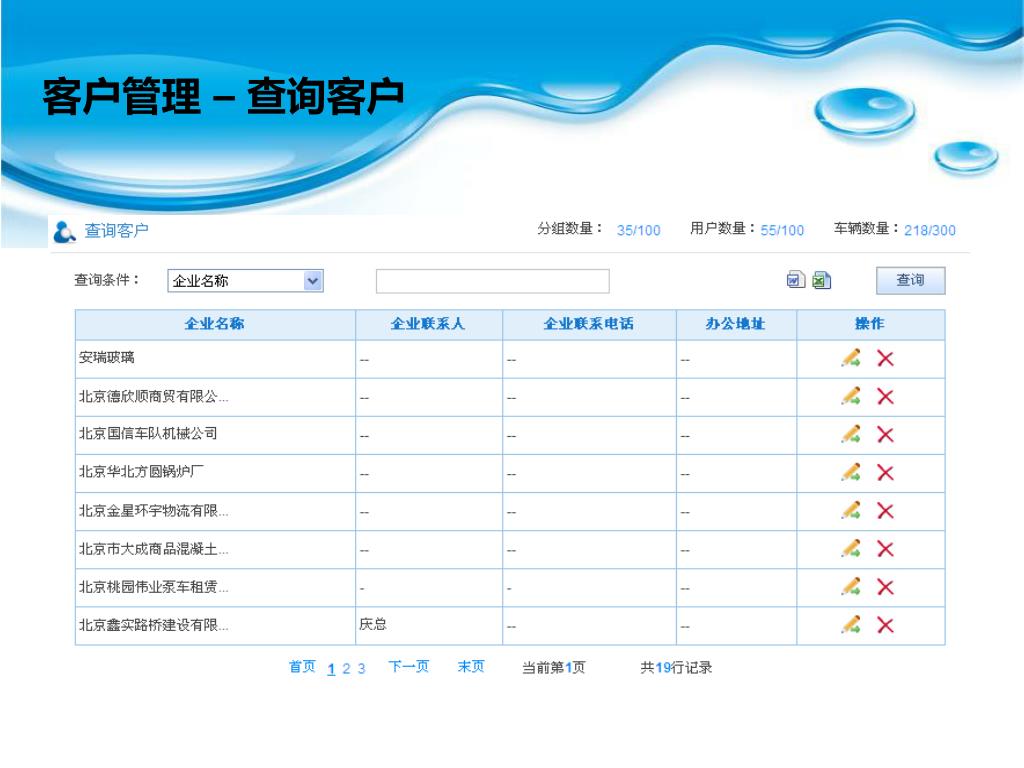1024x768 pixels.
Task: Jump to page 3 in pagination
Action: click(361, 669)
